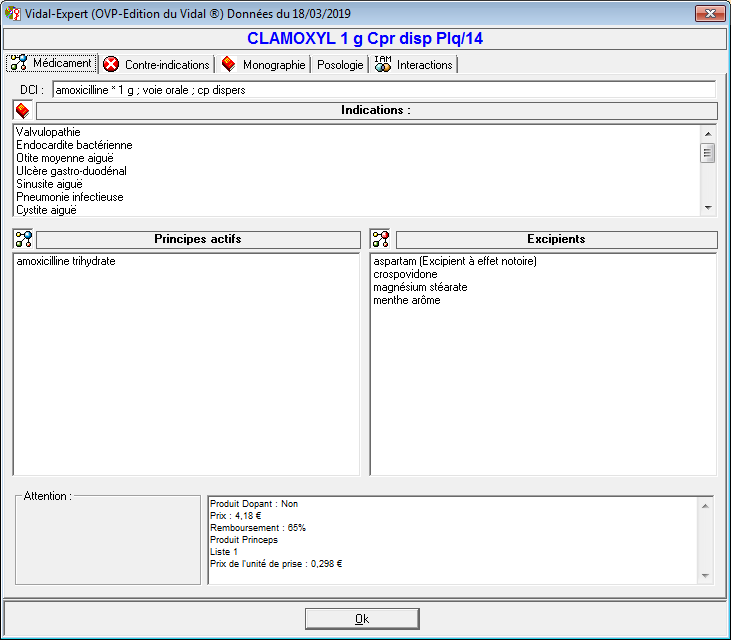Click the Vidal-Expert app icon in title bar

[x=13, y=14]
